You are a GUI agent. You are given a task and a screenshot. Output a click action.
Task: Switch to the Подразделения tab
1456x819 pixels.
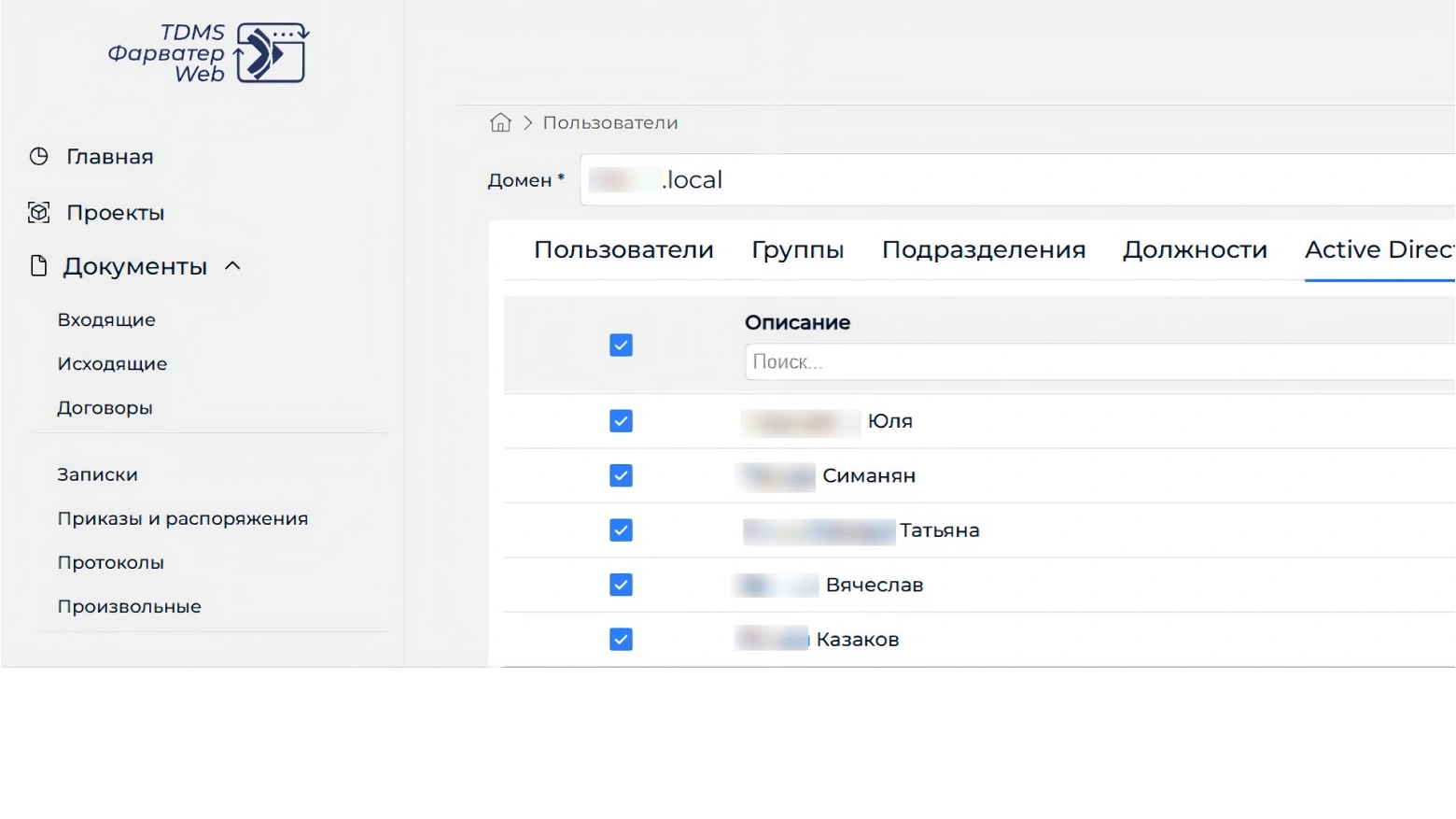click(984, 249)
